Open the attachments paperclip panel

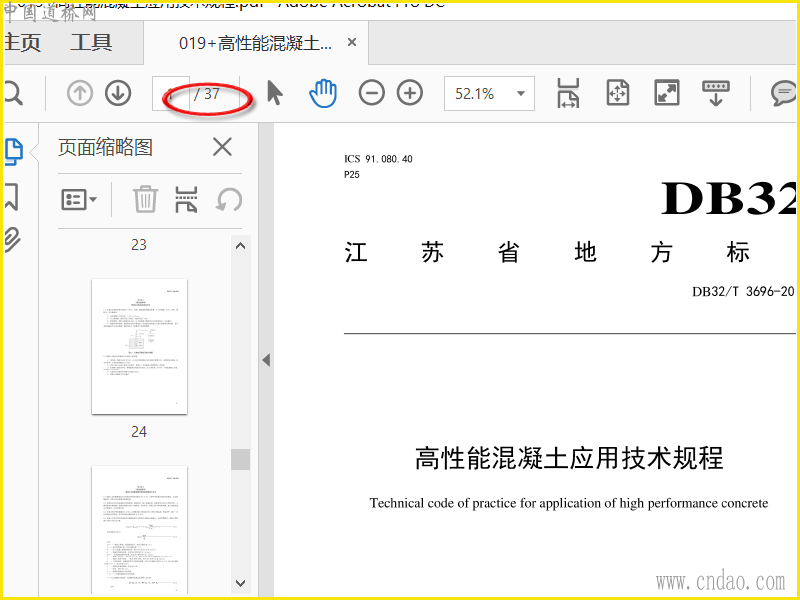pos(12,240)
